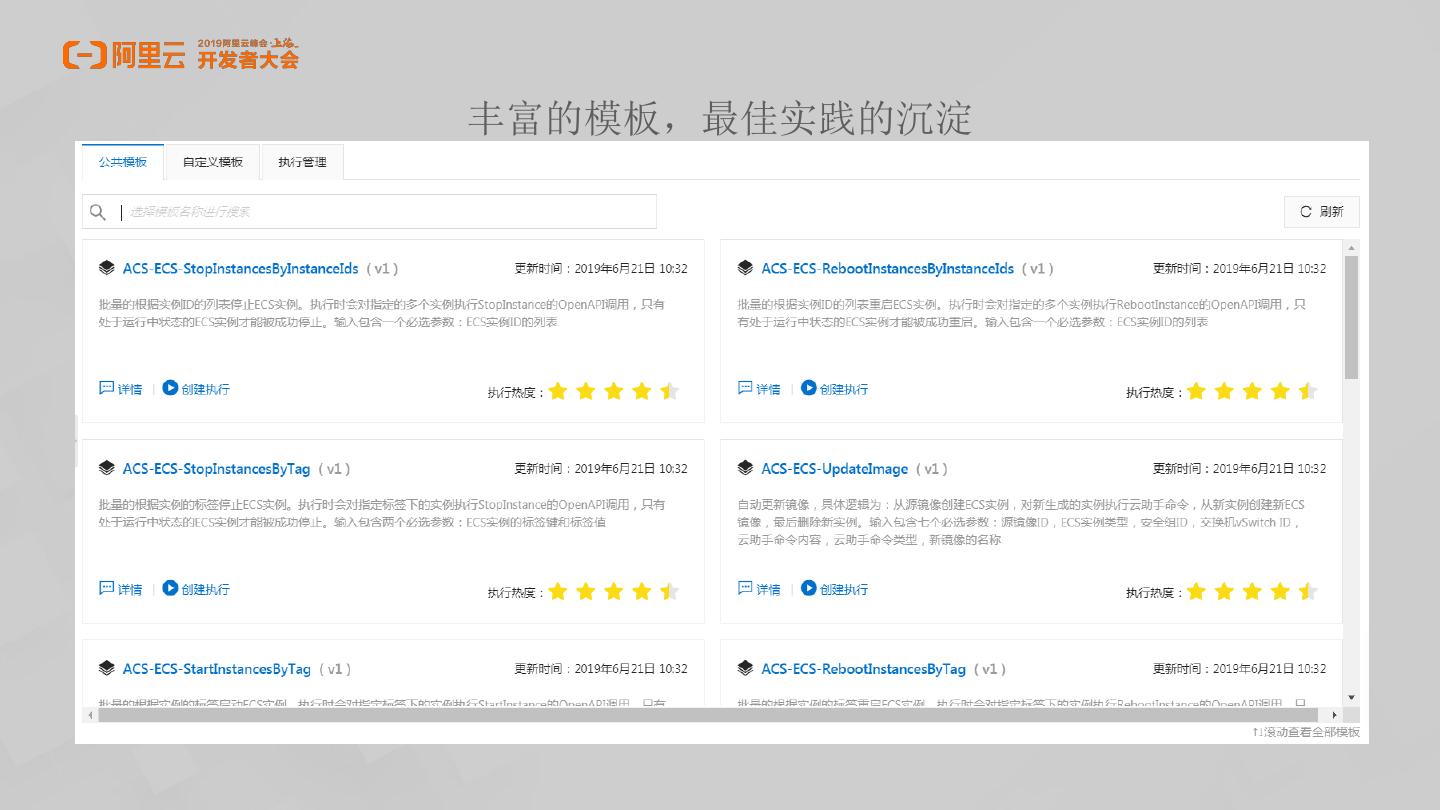Switch to the 自定义模板 tab

pyautogui.click(x=212, y=162)
